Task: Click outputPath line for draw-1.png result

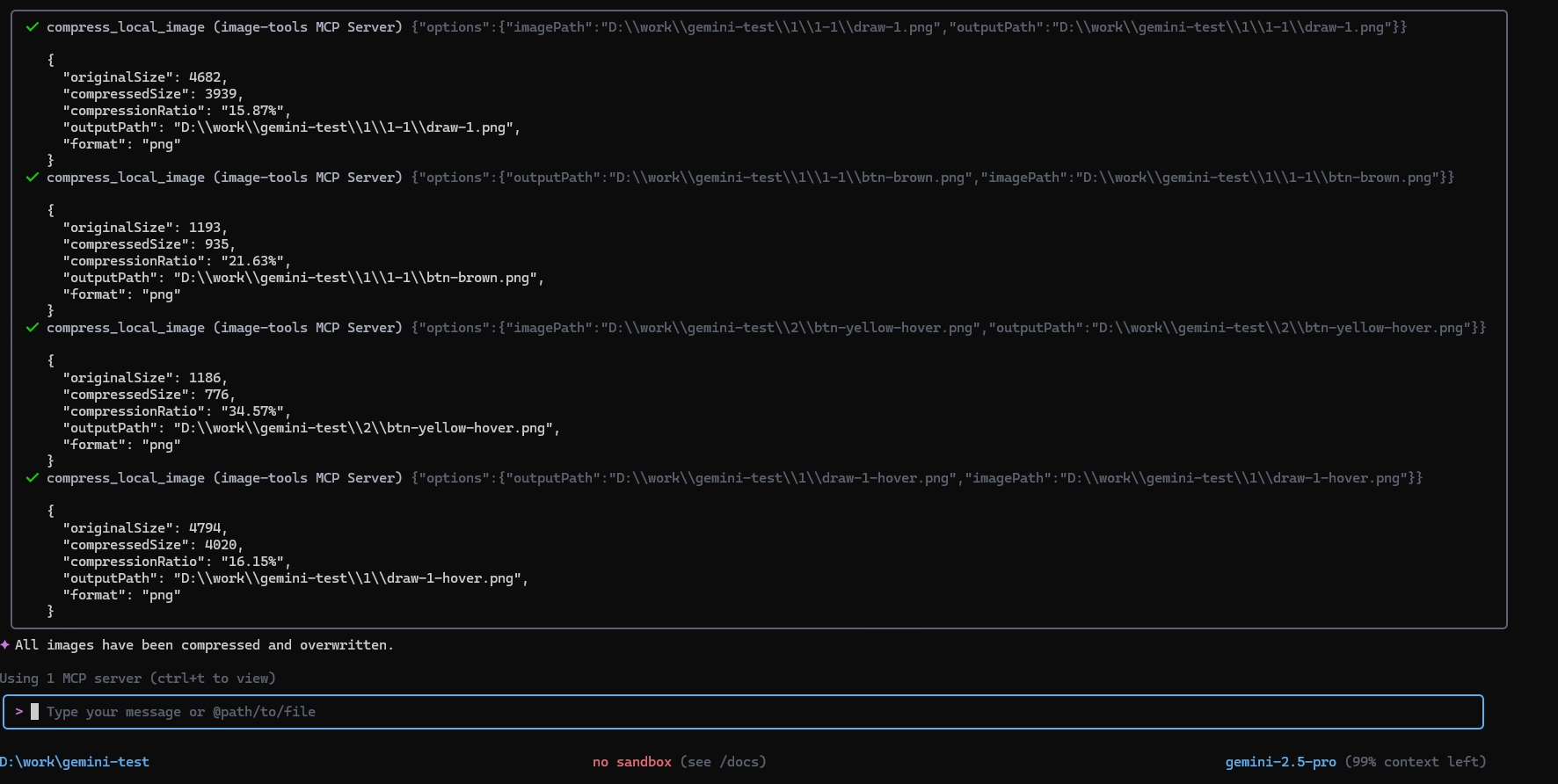Action: [x=292, y=127]
